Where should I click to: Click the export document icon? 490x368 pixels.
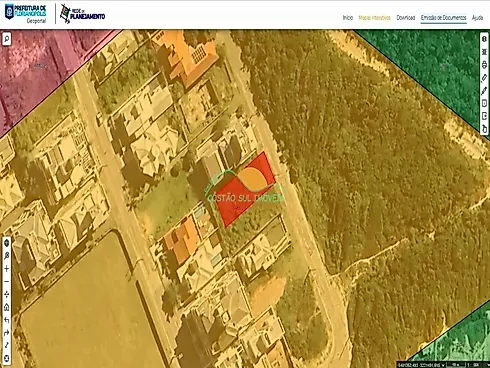pos(484,116)
